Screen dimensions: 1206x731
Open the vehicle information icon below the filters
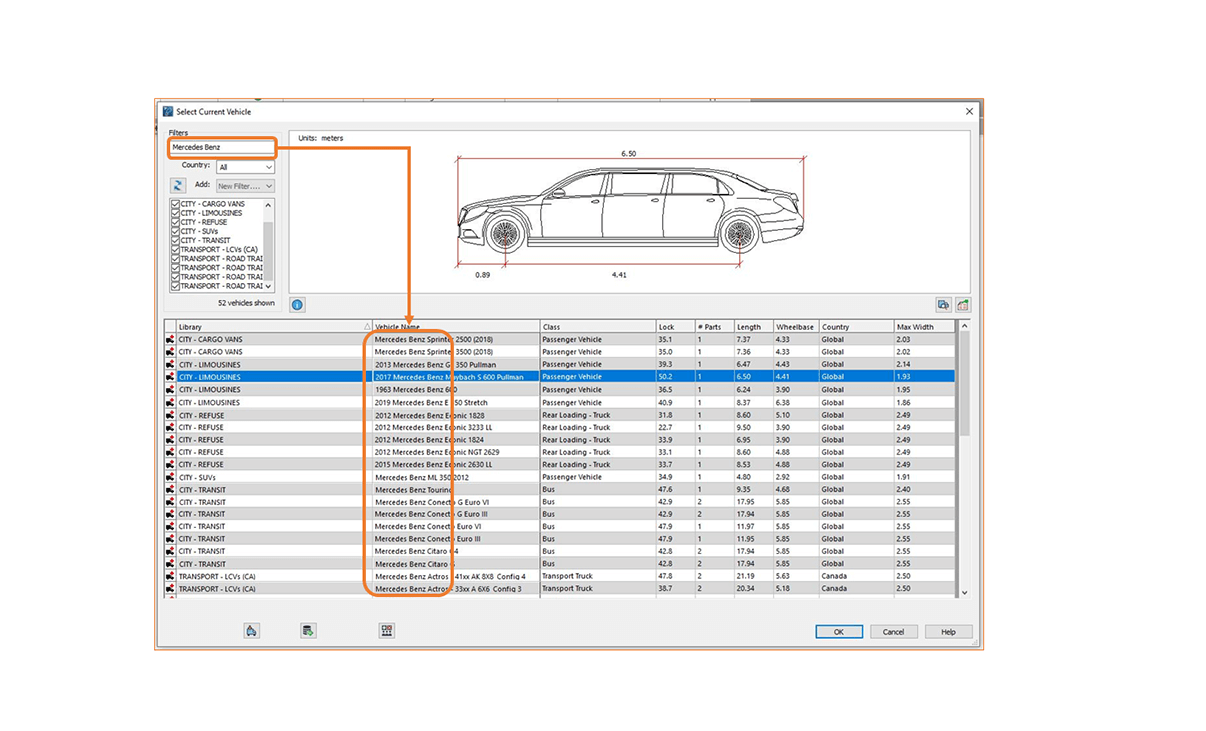297,304
